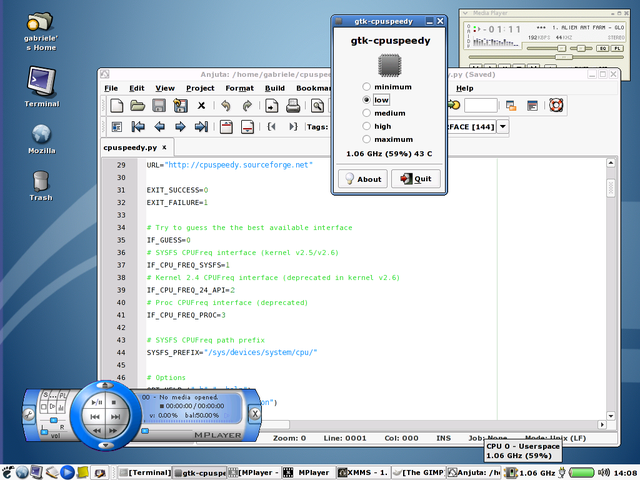Image resolution: width=640 pixels, height=480 pixels.
Task: Click the GNOME foot menu in the panel
Action: [8, 472]
